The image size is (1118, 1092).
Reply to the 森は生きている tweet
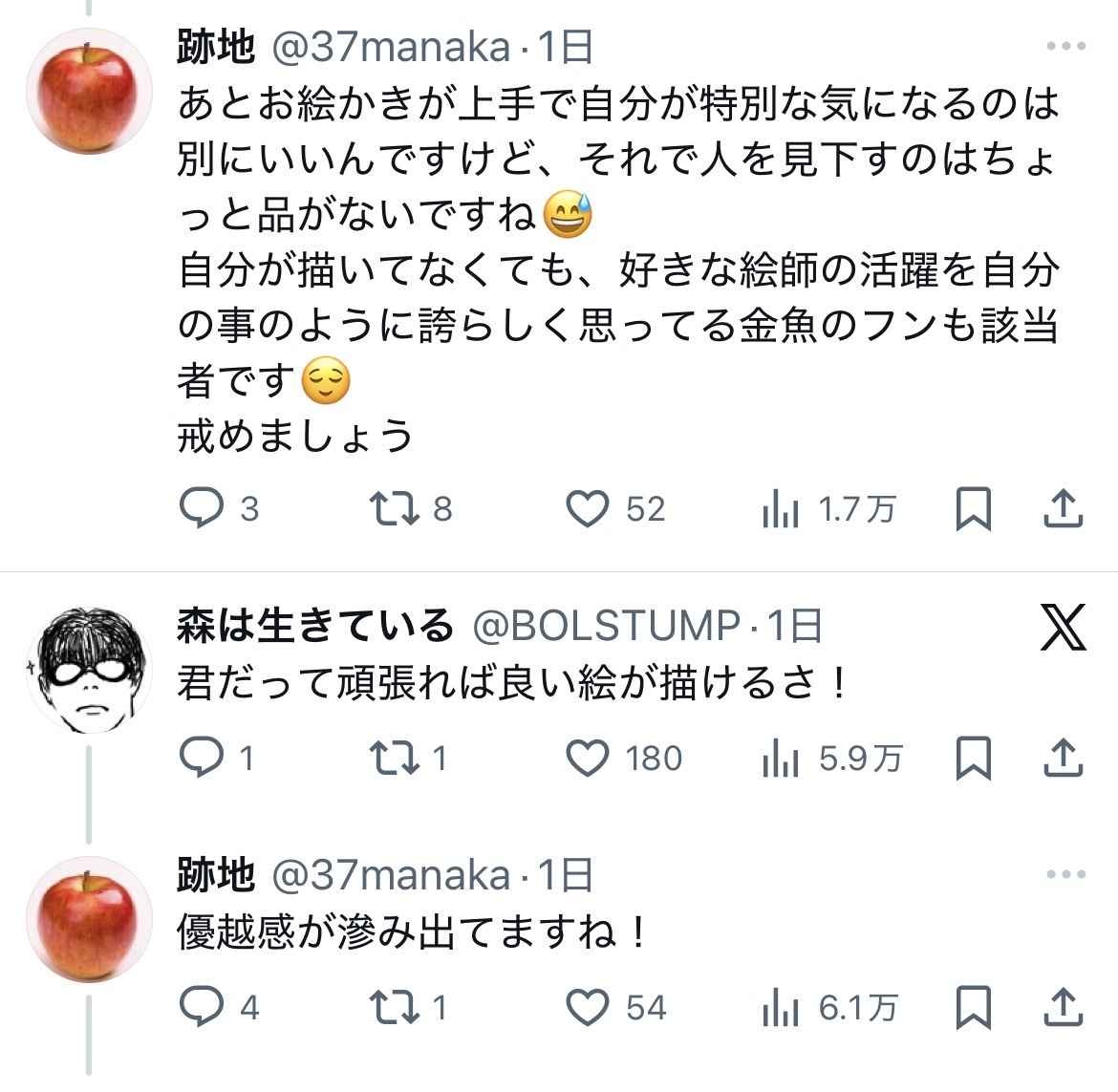(201, 757)
